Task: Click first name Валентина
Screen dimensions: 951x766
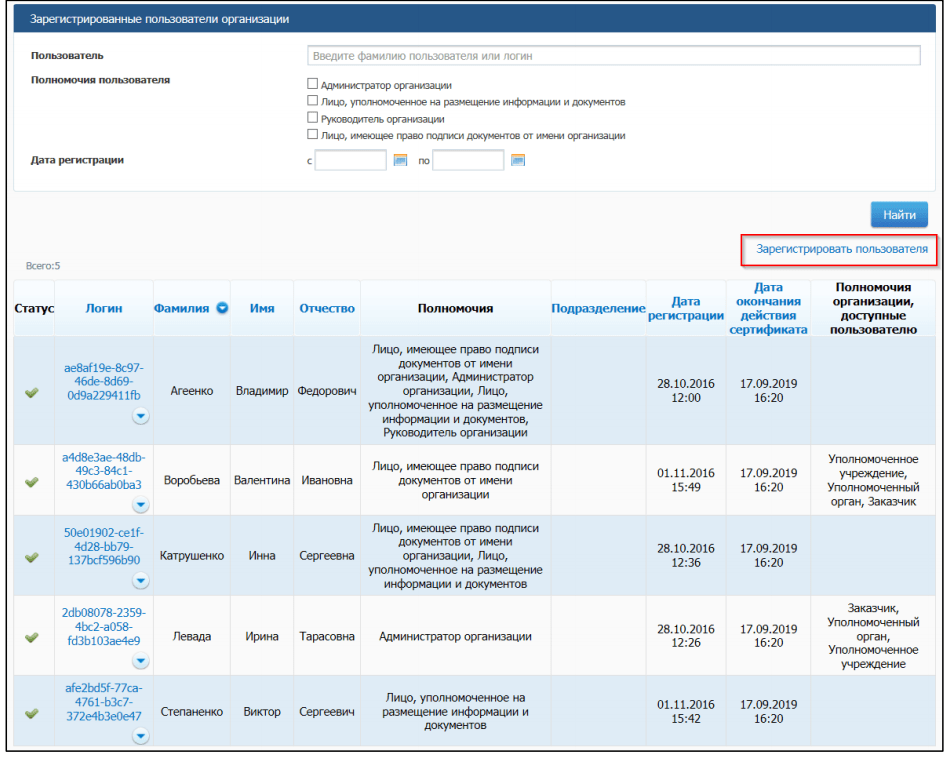Action: click(262, 480)
